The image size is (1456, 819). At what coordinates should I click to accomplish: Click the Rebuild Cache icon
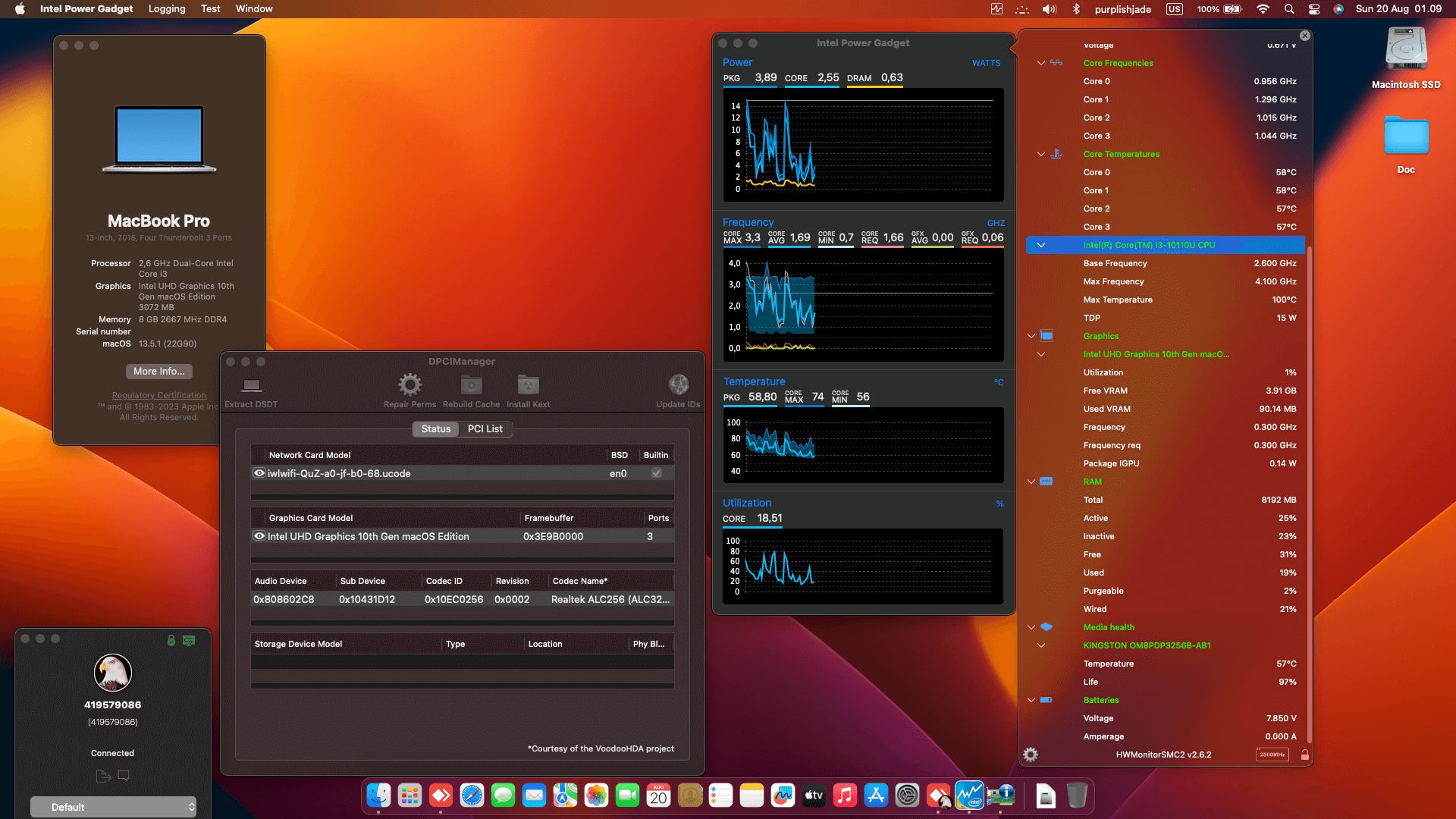tap(471, 385)
